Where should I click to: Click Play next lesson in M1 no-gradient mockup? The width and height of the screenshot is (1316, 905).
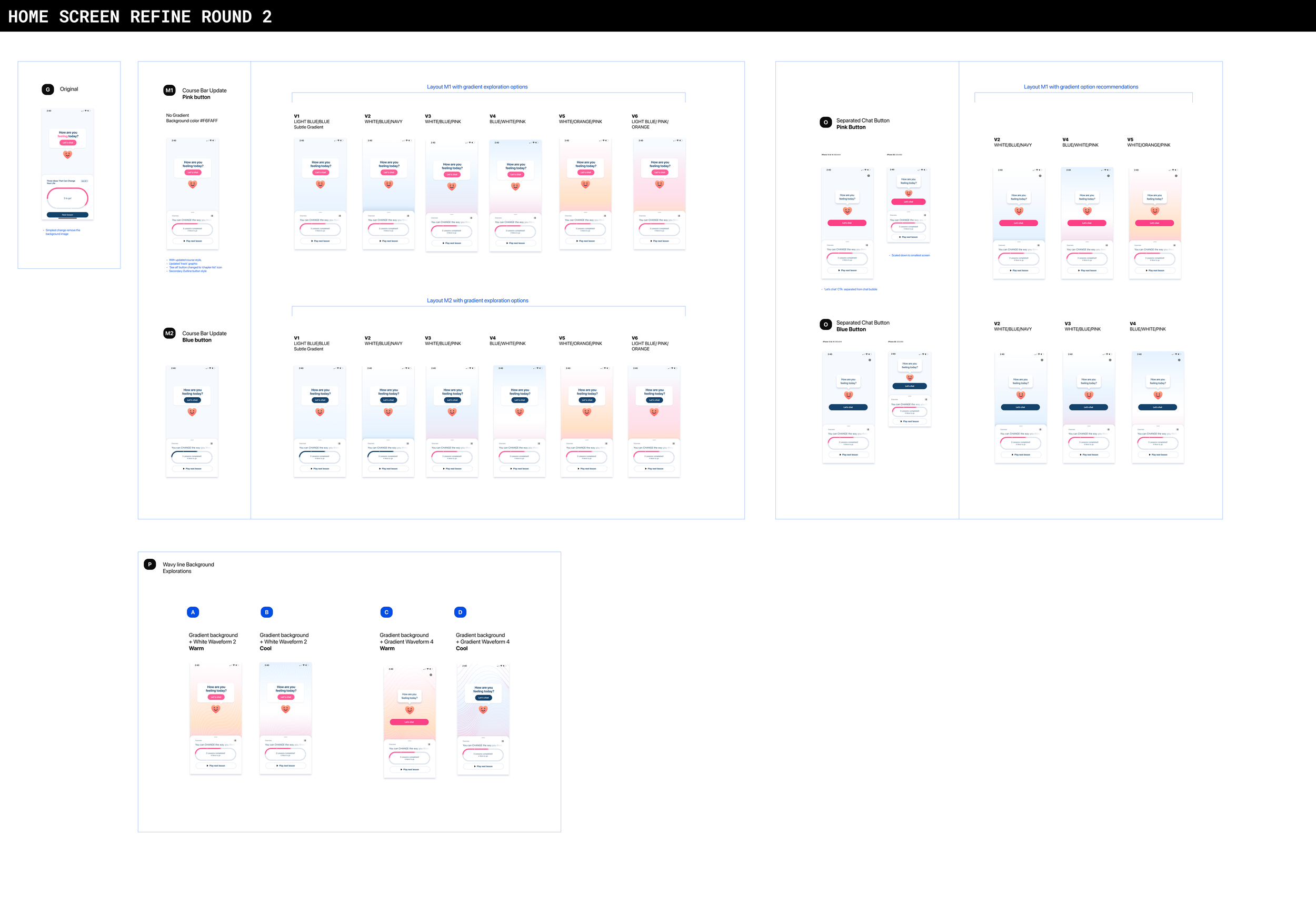(192, 241)
